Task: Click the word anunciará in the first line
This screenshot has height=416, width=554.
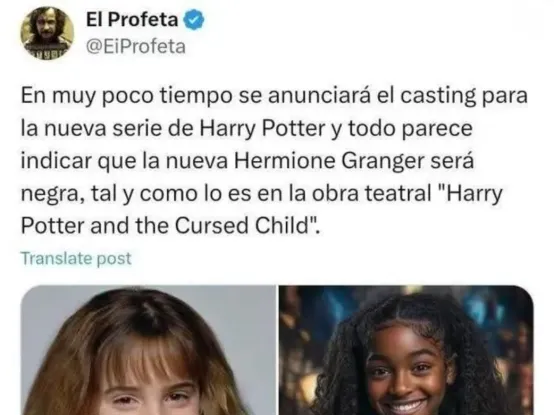Action: (x=319, y=96)
